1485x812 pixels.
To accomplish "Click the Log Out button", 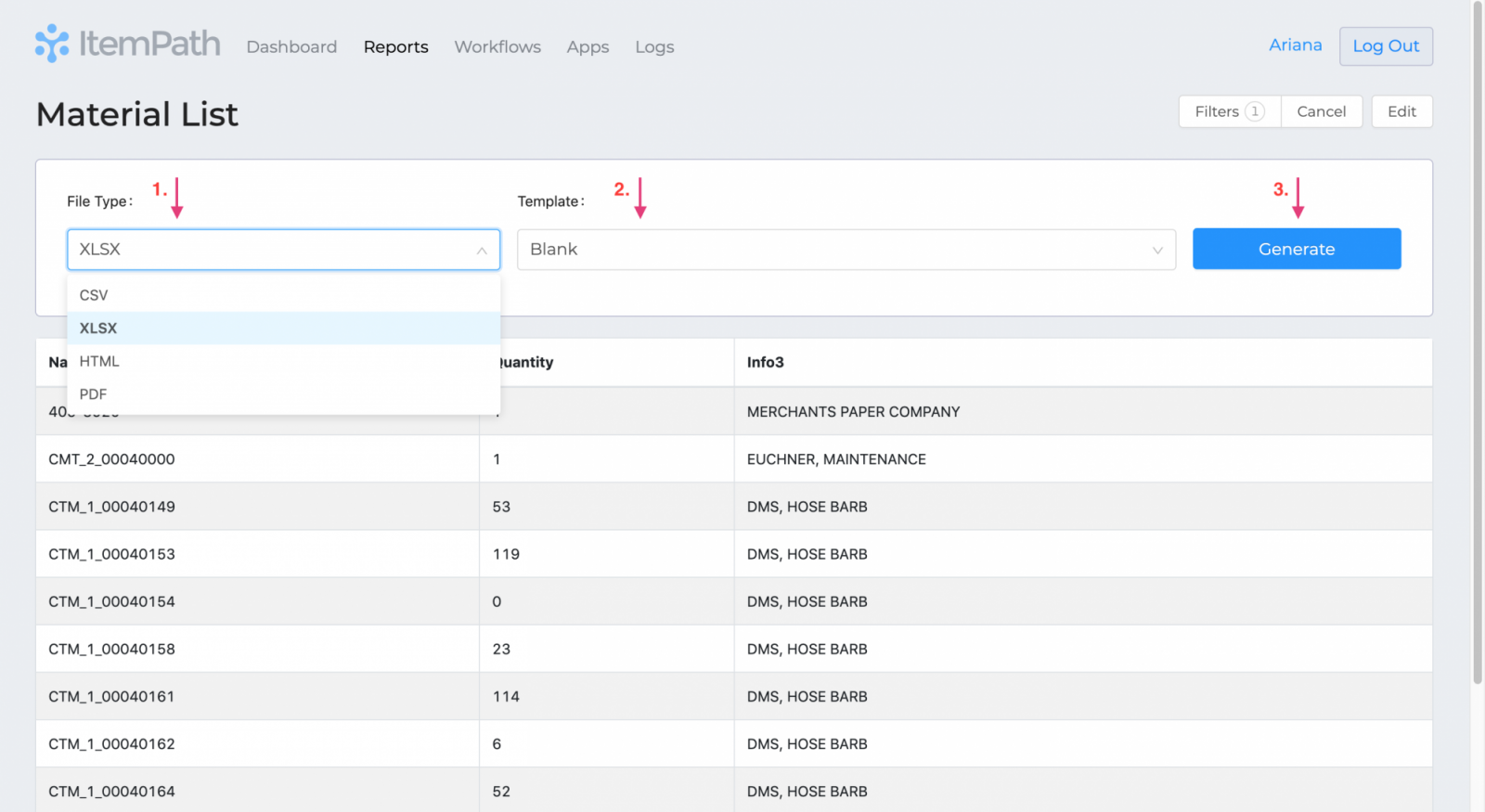I will (1386, 46).
